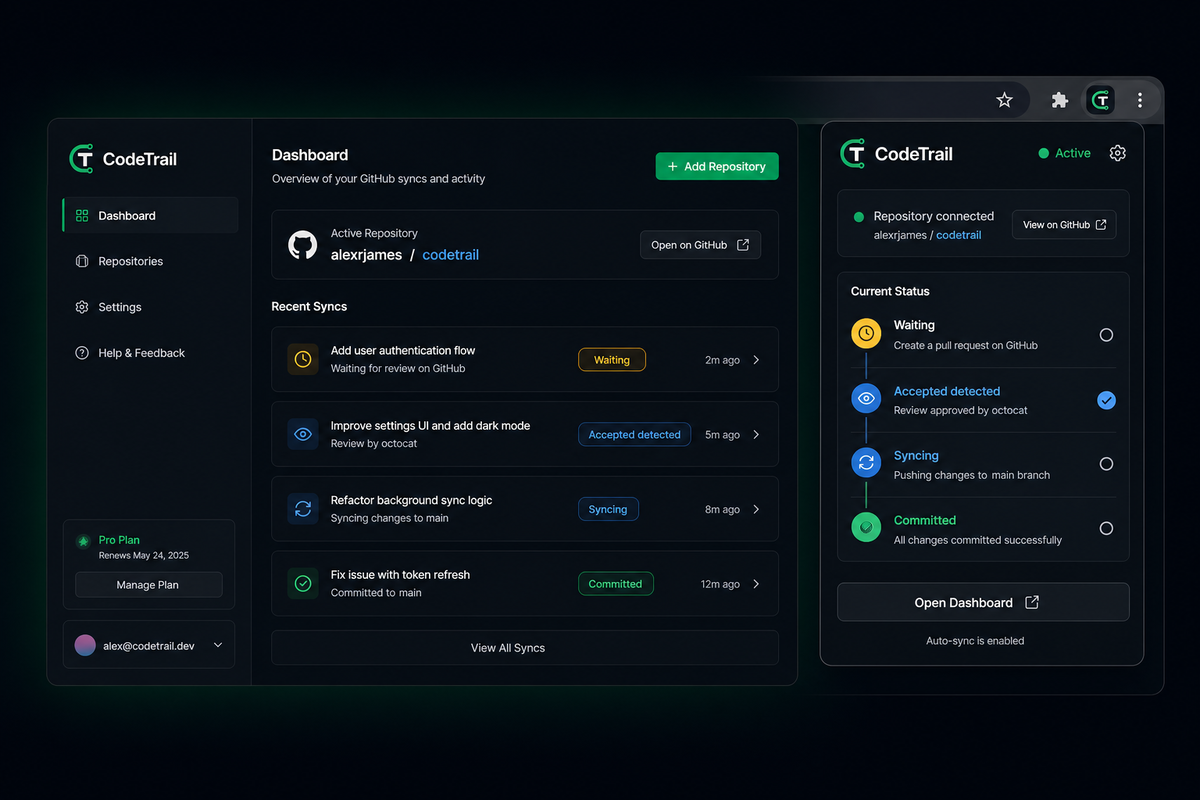
Task: Click the green Repository connected status dot
Action: coord(858,216)
